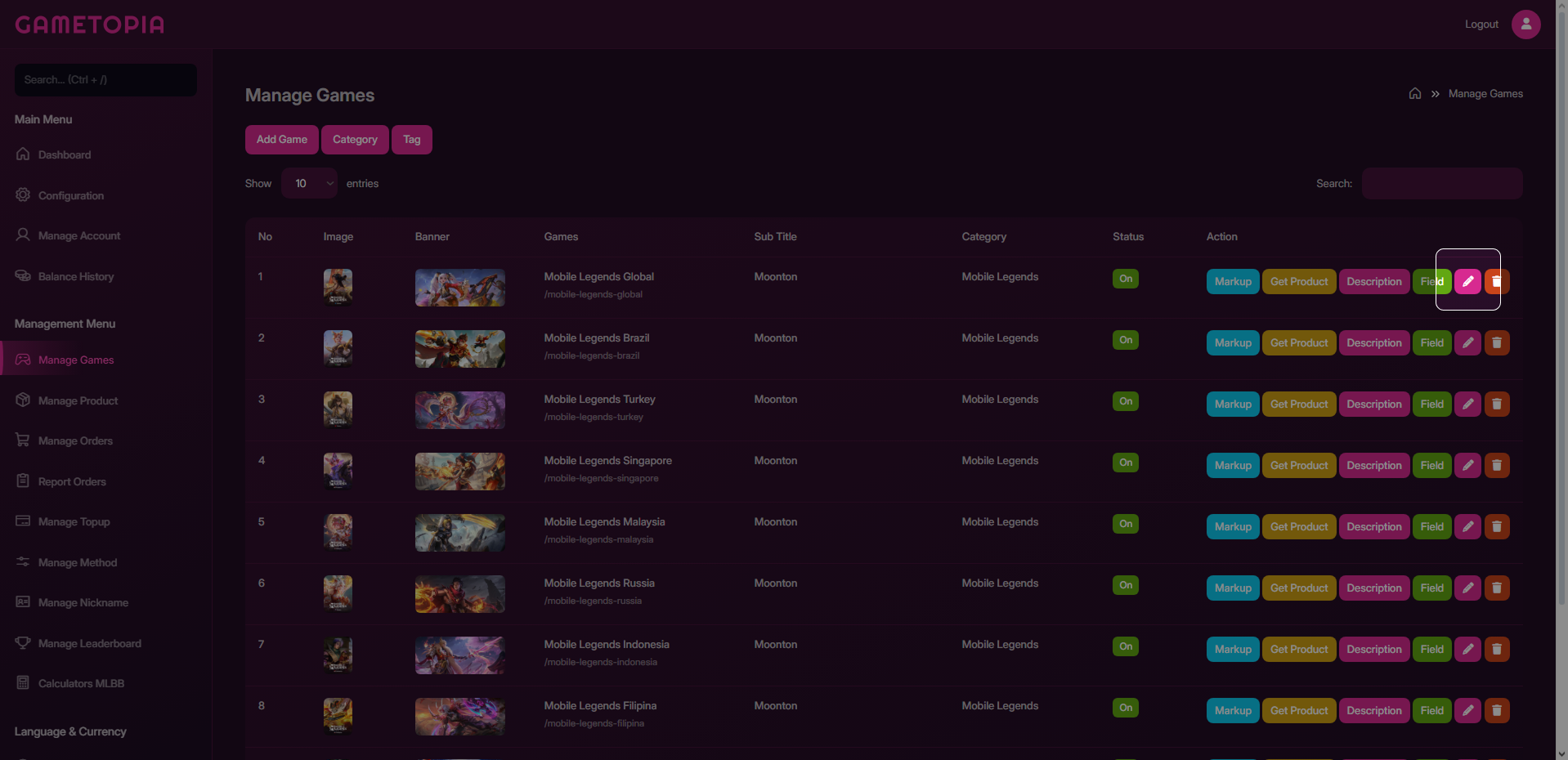Click the home icon in the breadcrumb
The image size is (1568, 760).
pos(1415,93)
